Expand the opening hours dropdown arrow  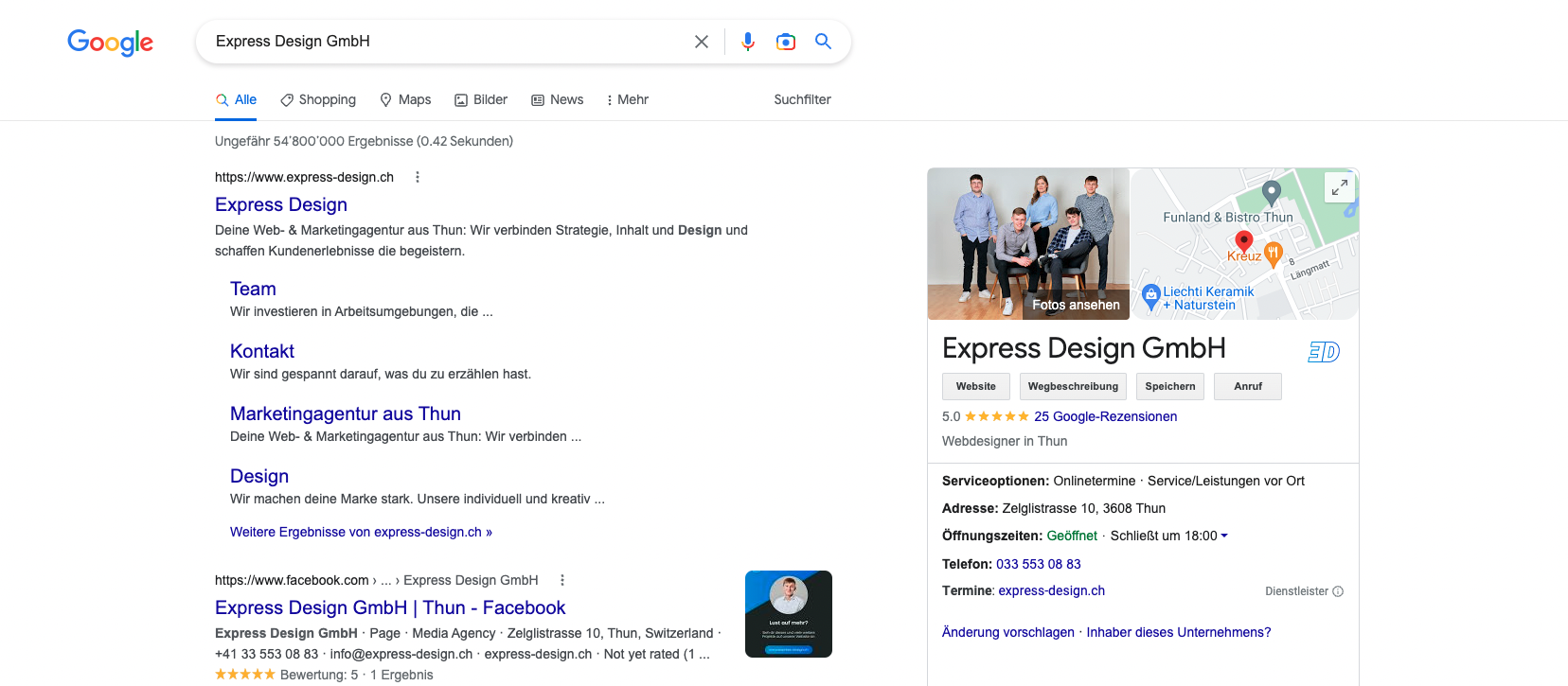[x=1224, y=536]
